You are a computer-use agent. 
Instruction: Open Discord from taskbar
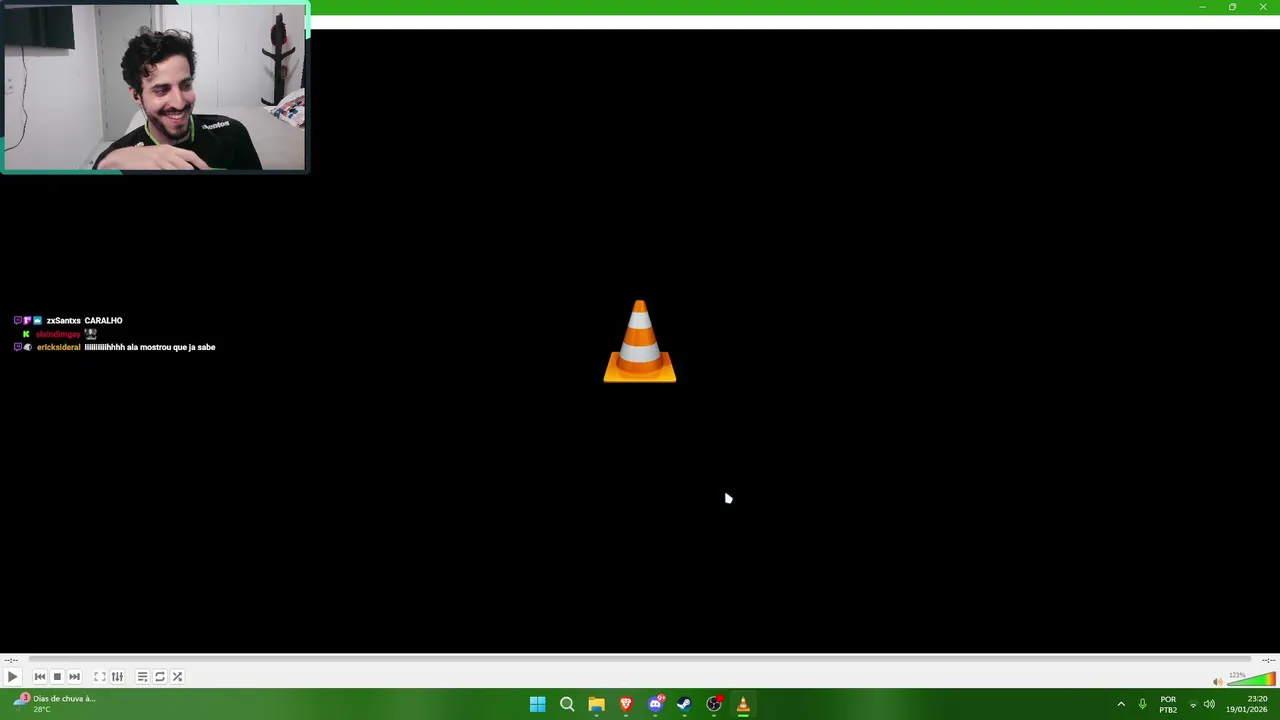click(655, 705)
